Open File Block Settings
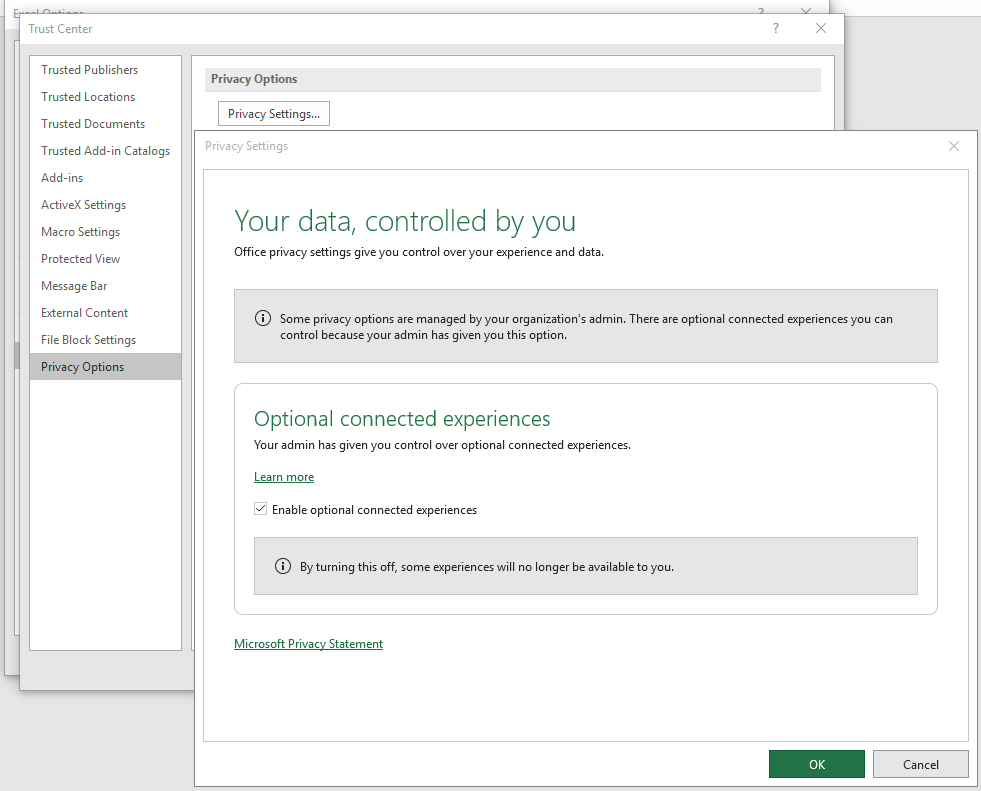Viewport: 981px width, 791px height. point(88,339)
